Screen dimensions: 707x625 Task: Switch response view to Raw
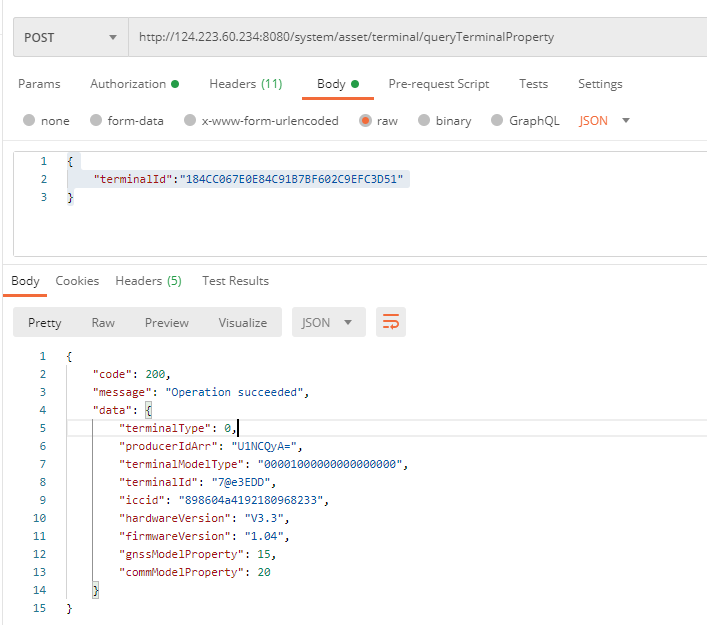coord(103,322)
